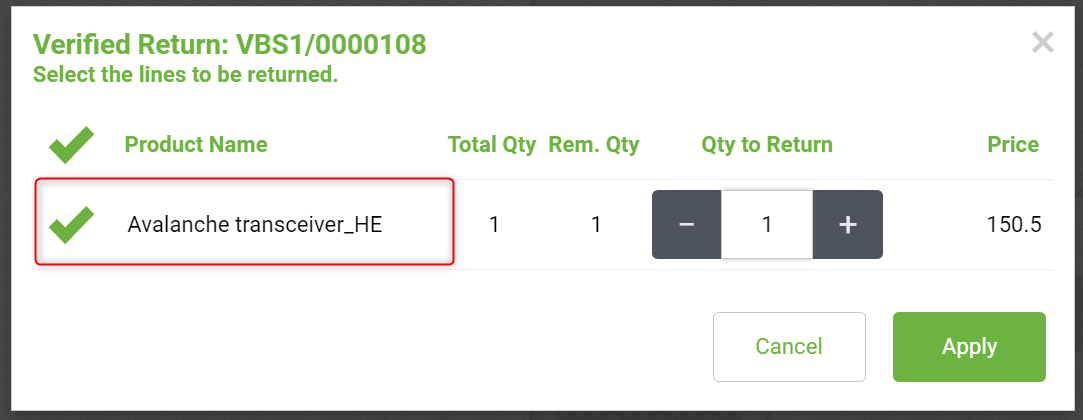Click the Product Name column header
Viewport: 1083px width, 420px height.
coord(196,145)
